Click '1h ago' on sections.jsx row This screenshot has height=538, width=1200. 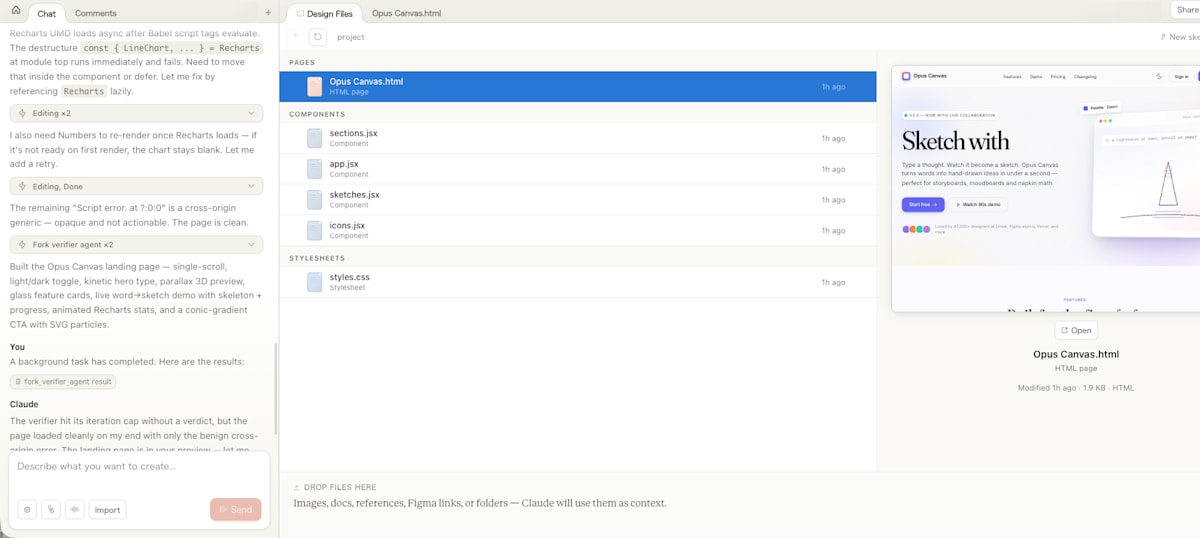click(833, 138)
